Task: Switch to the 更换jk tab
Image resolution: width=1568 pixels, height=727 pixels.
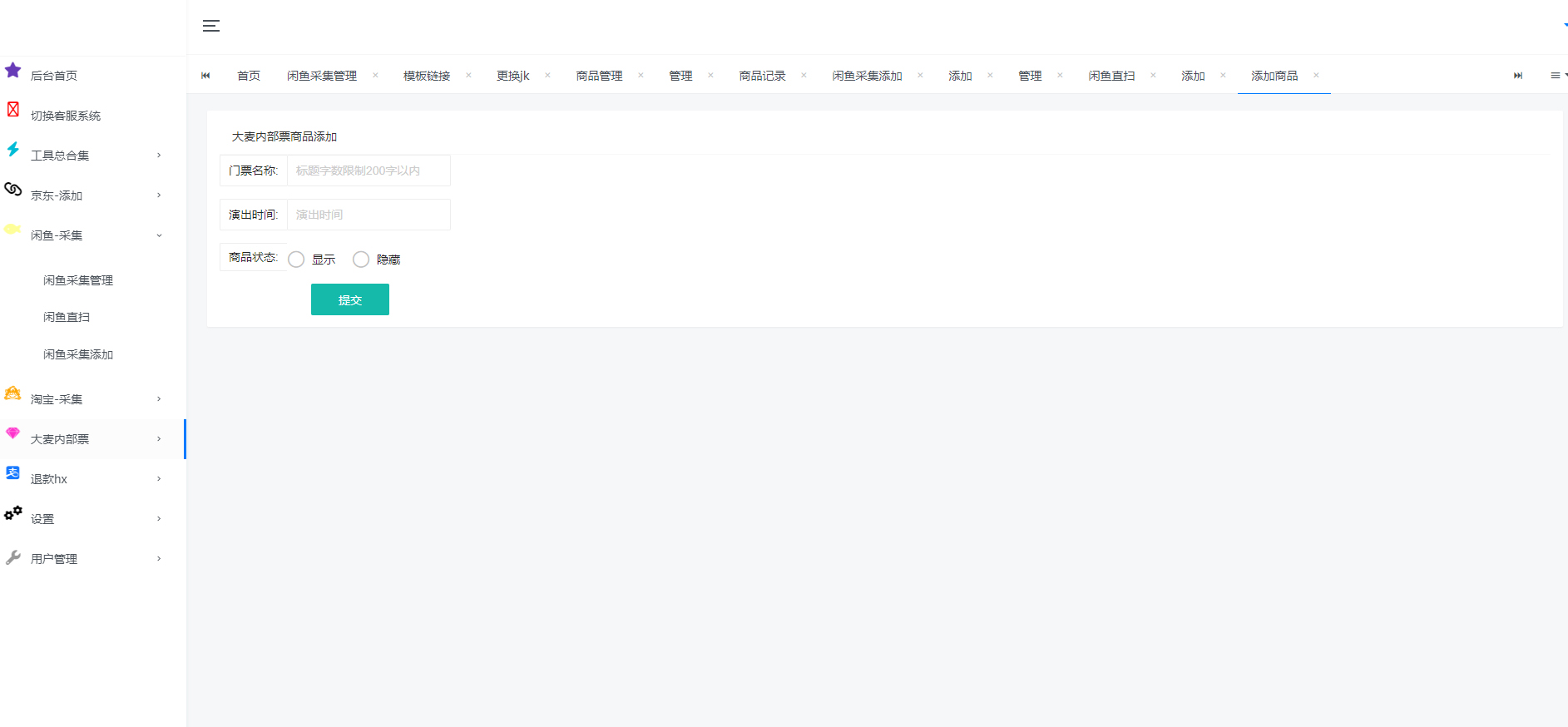Action: (513, 76)
